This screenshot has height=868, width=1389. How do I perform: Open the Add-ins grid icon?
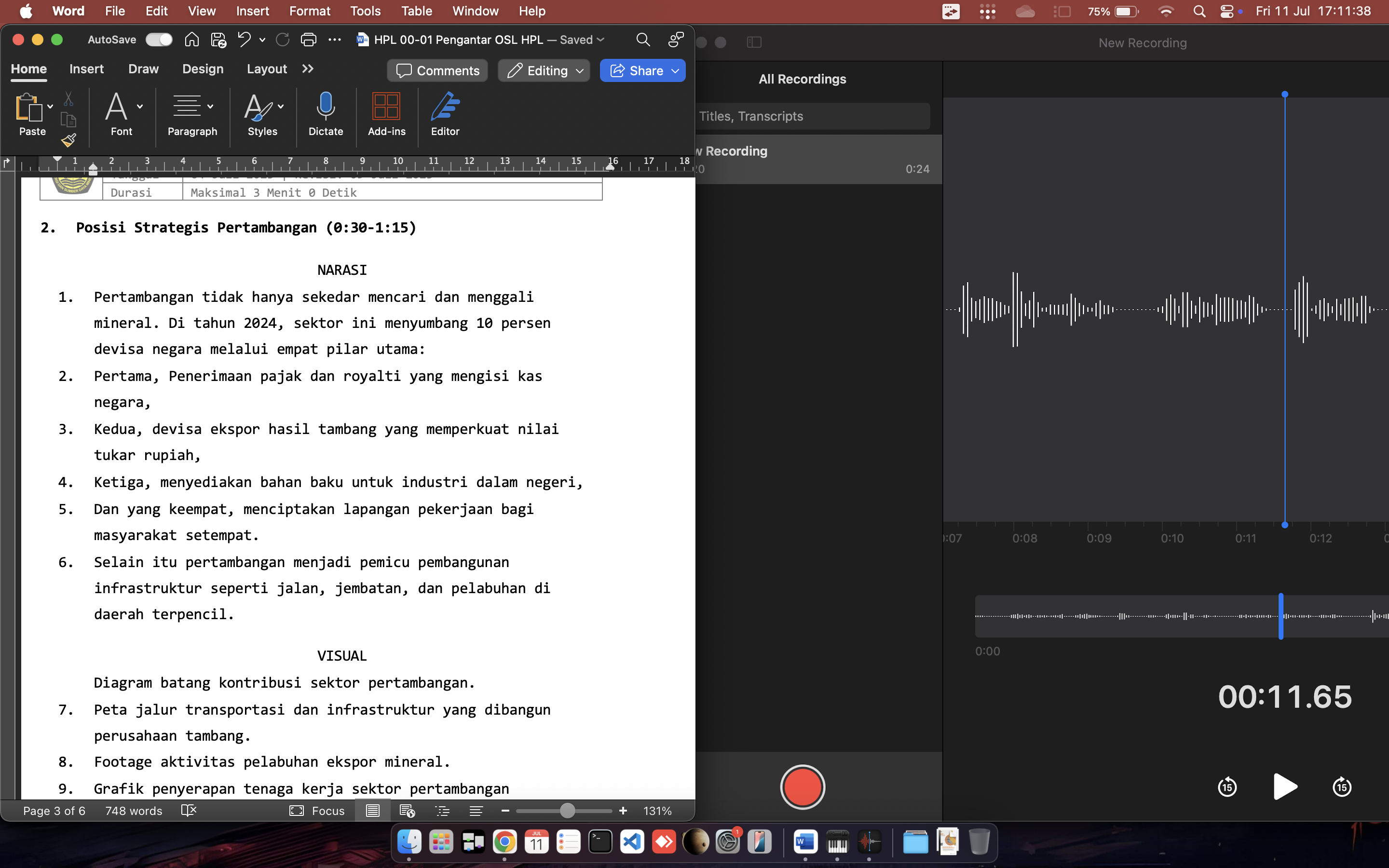386,108
